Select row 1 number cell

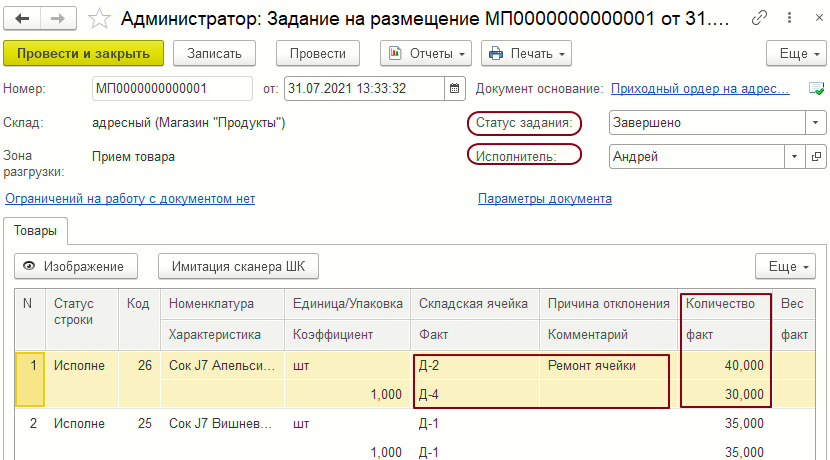(30, 380)
